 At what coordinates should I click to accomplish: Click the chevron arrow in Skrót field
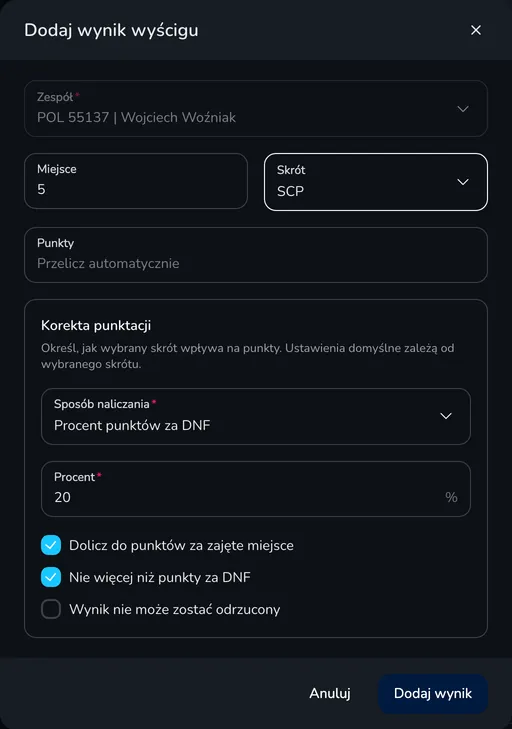pos(463,182)
